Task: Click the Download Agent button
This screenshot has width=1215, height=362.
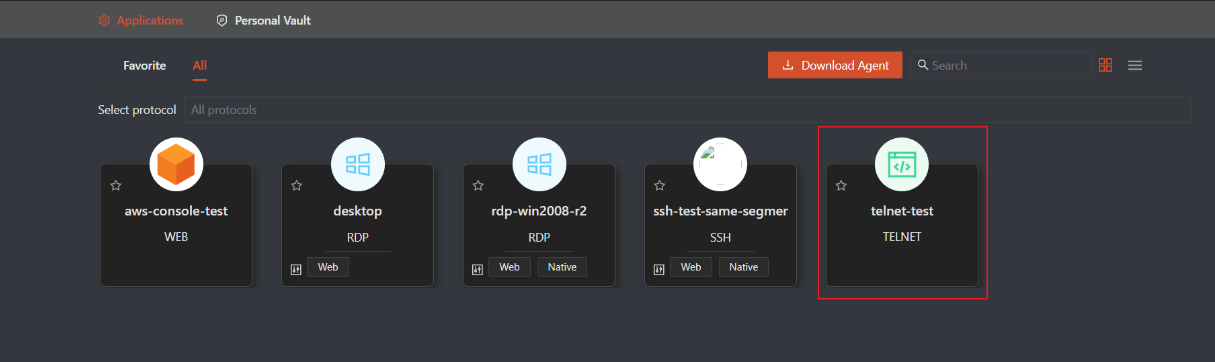Action: [835, 65]
